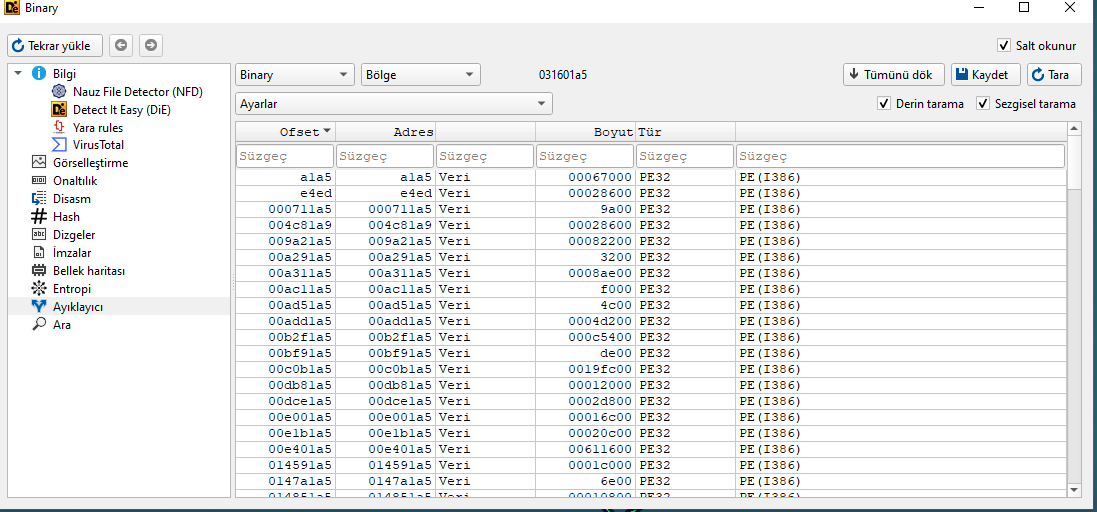This screenshot has width=1097, height=512.
Task: Open the Entropi snowflake icon
Action: [39, 289]
